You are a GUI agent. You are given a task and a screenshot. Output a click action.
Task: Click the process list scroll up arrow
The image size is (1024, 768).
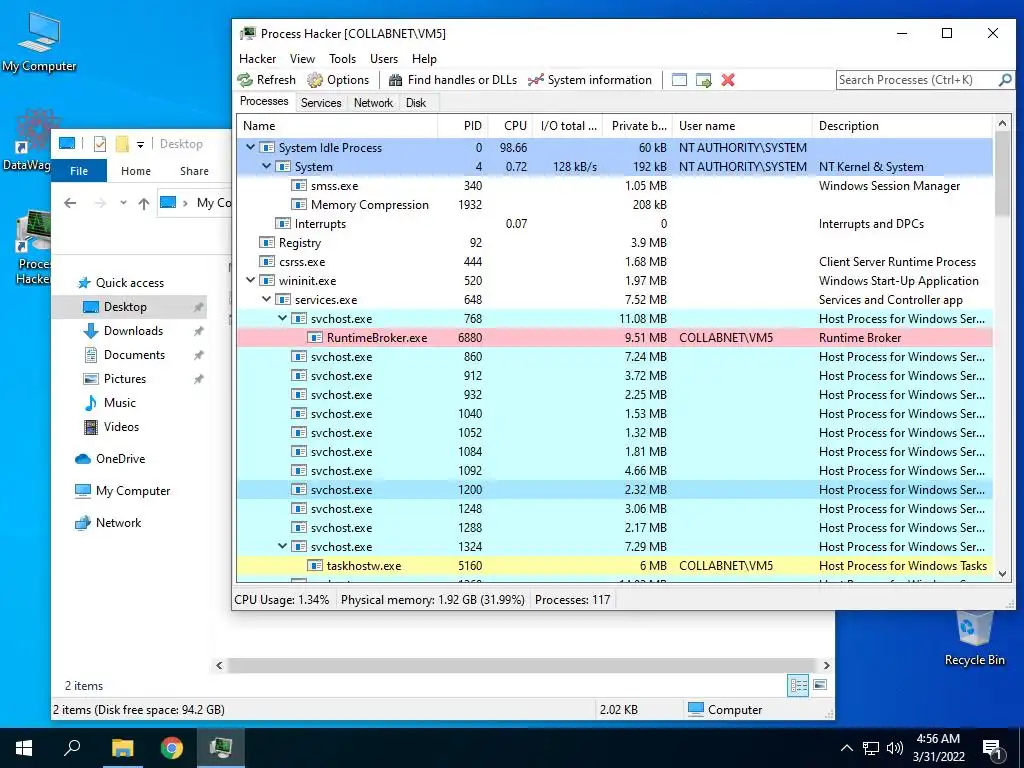[1003, 123]
